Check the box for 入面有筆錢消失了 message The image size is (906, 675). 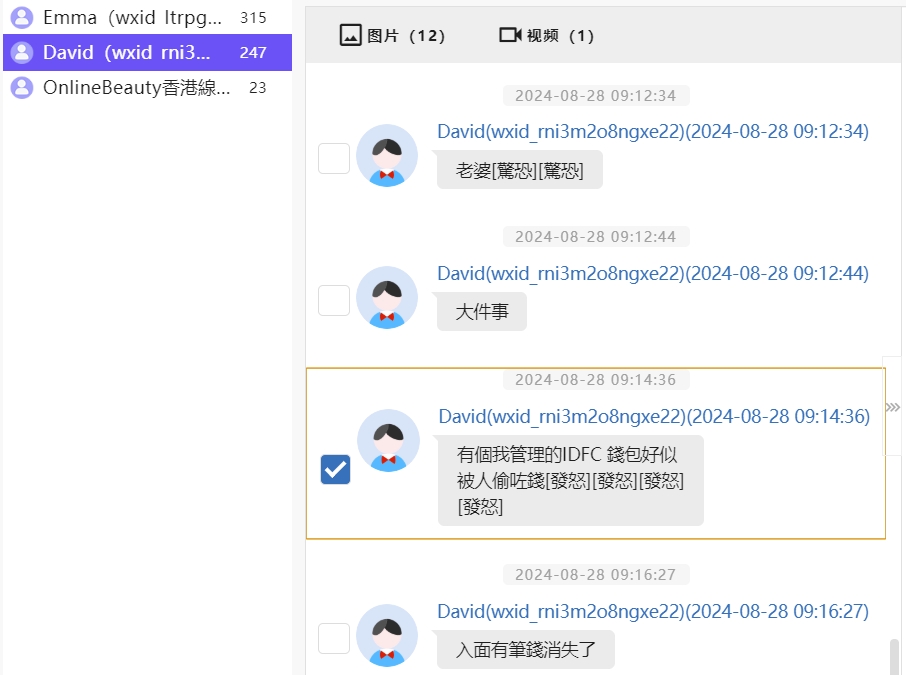334,639
